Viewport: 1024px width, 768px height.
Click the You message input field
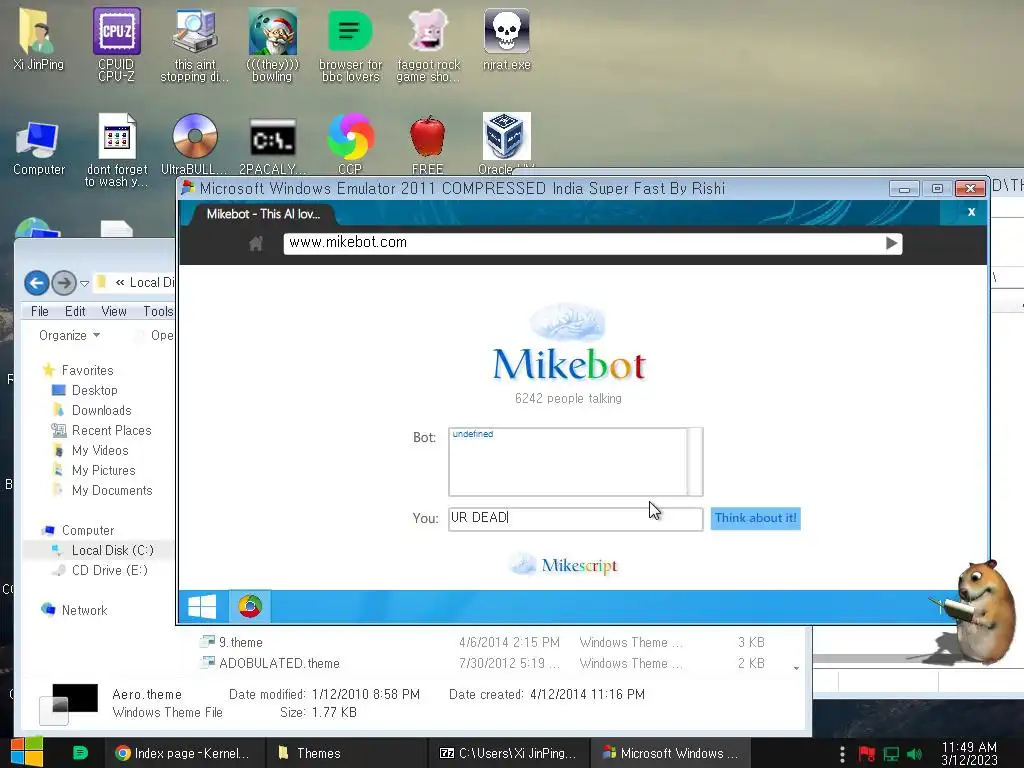pos(575,519)
